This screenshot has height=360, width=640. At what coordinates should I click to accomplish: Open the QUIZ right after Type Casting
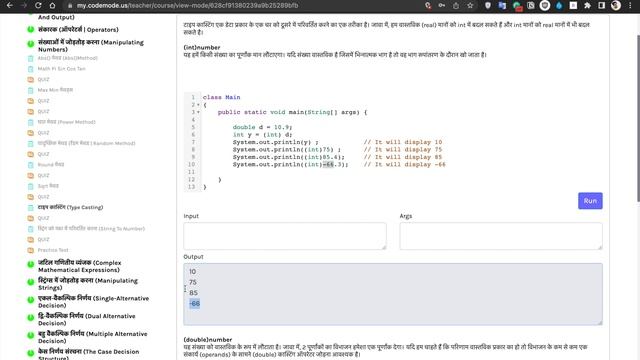point(43,218)
